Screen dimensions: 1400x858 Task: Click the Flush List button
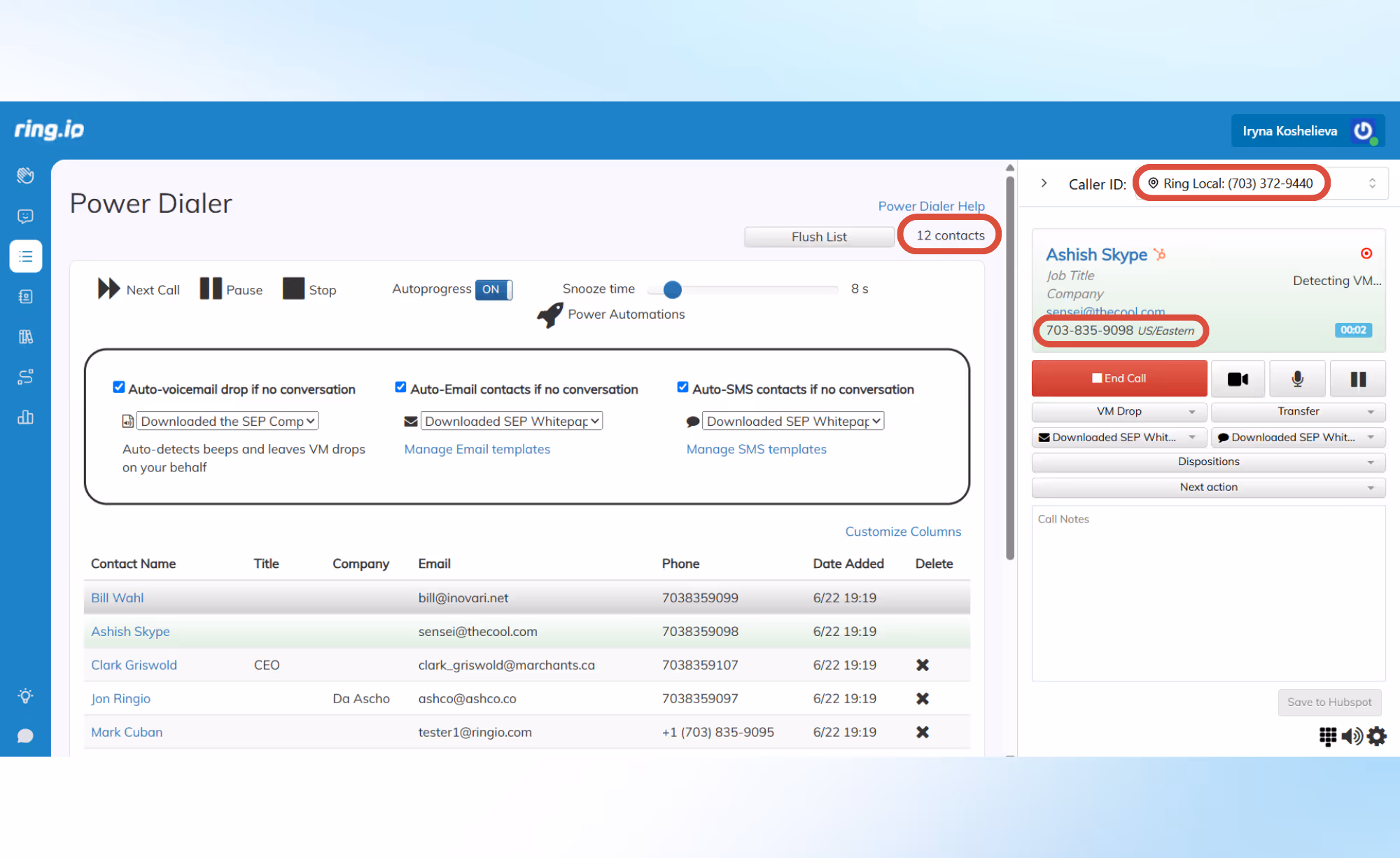[x=819, y=237]
